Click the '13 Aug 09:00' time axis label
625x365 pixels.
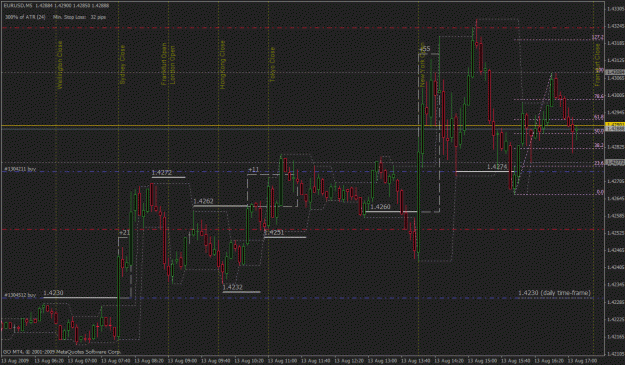pos(182,361)
